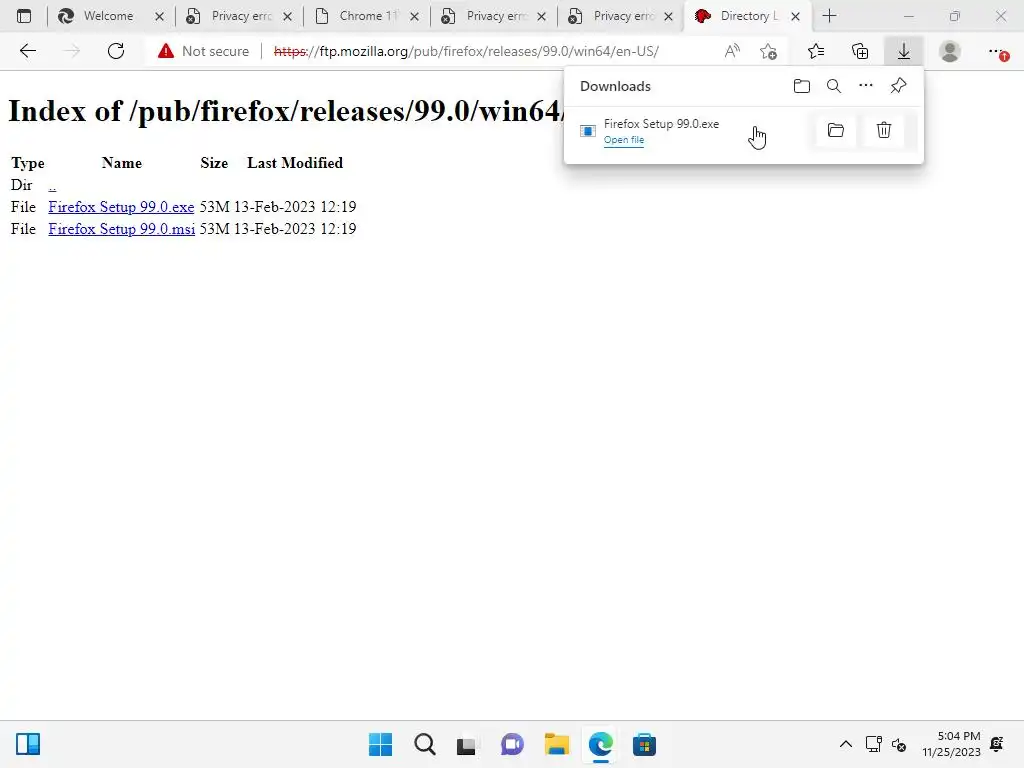This screenshot has width=1024, height=768.
Task: Open clock and date on taskbar
Action: coord(951,744)
